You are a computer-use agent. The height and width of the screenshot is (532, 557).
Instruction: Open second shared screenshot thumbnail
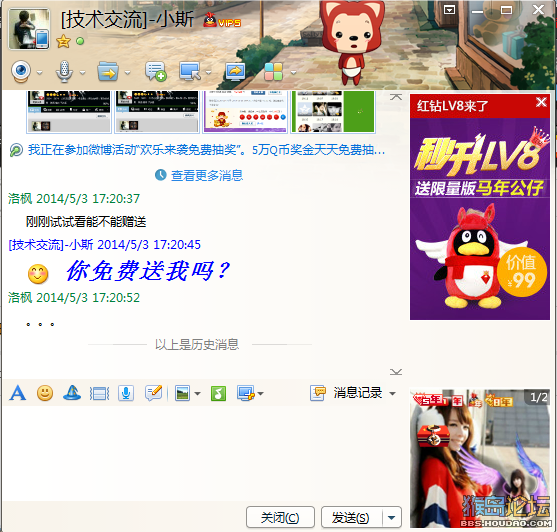(157, 112)
